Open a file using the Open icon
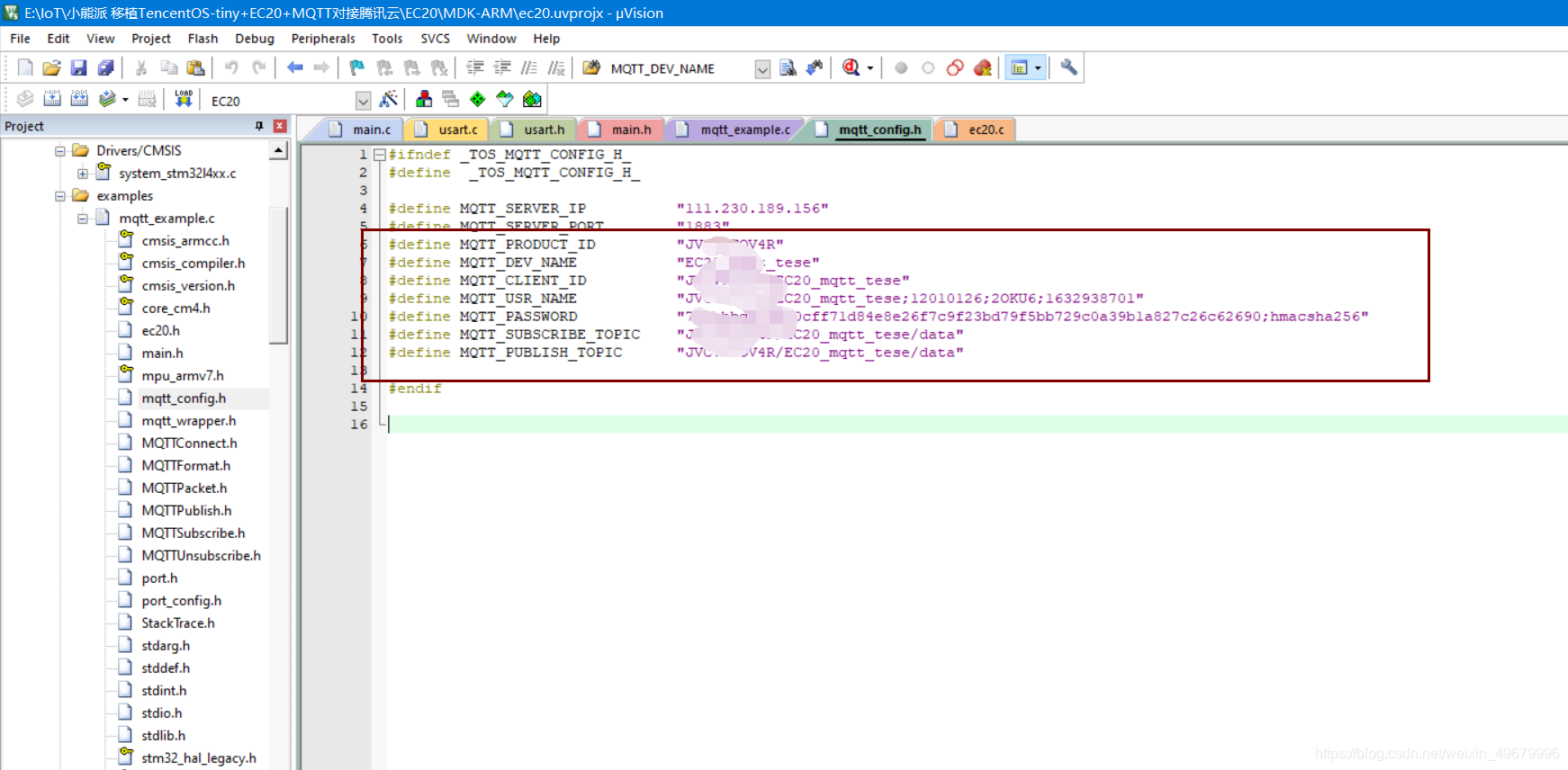This screenshot has width=1568, height=770. pos(51,67)
